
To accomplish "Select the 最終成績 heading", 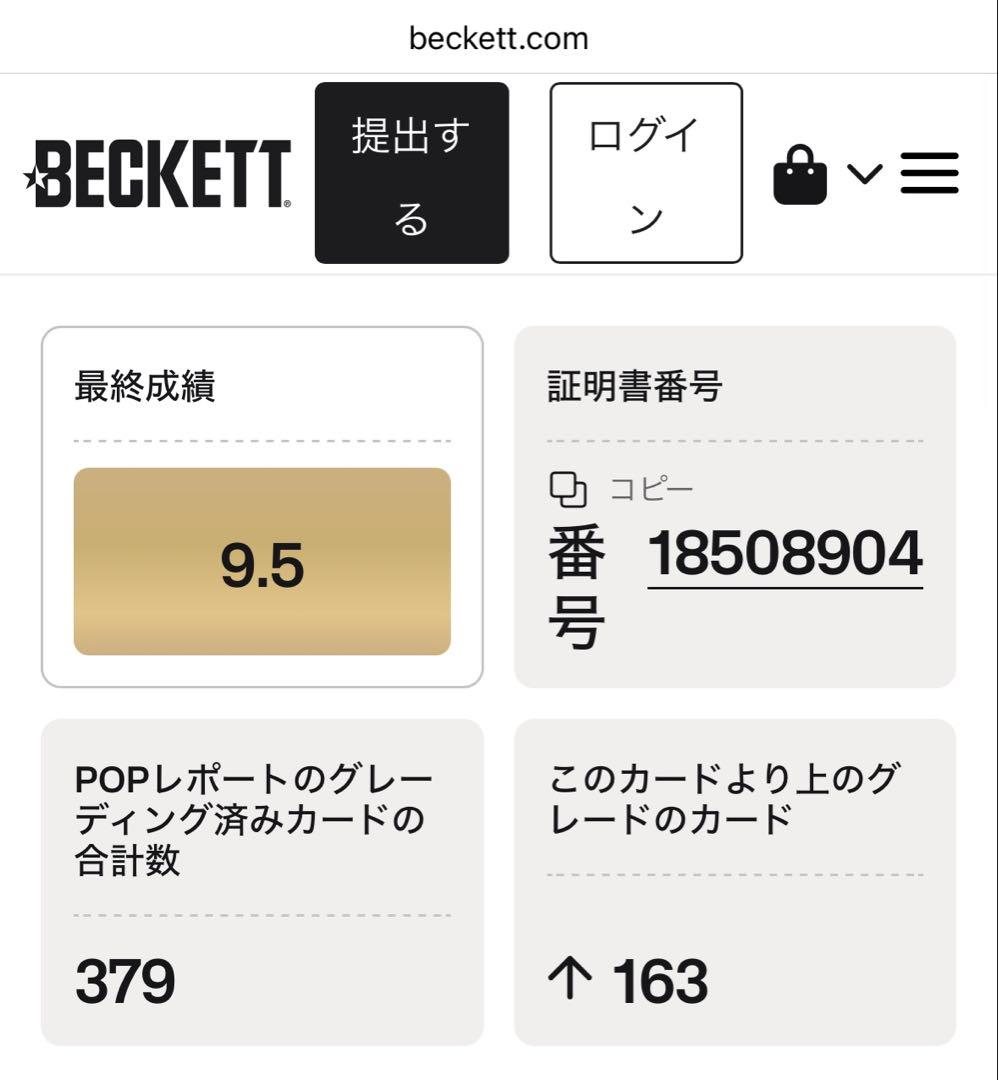I will pyautogui.click(x=144, y=386).
